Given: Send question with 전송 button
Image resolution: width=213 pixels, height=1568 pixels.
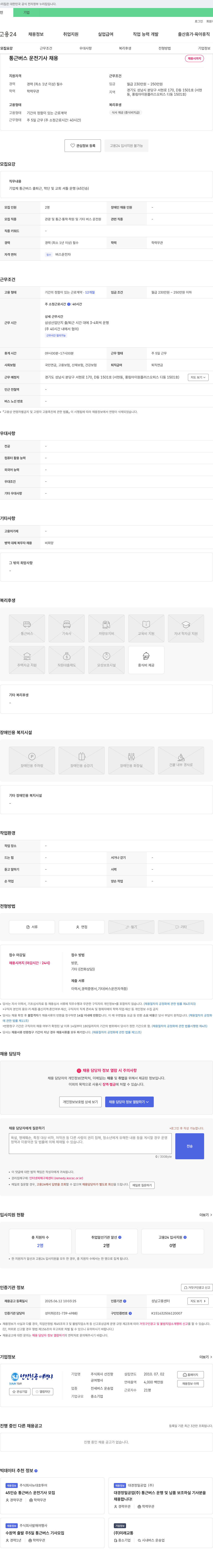Looking at the screenshot, I should tap(189, 1146).
